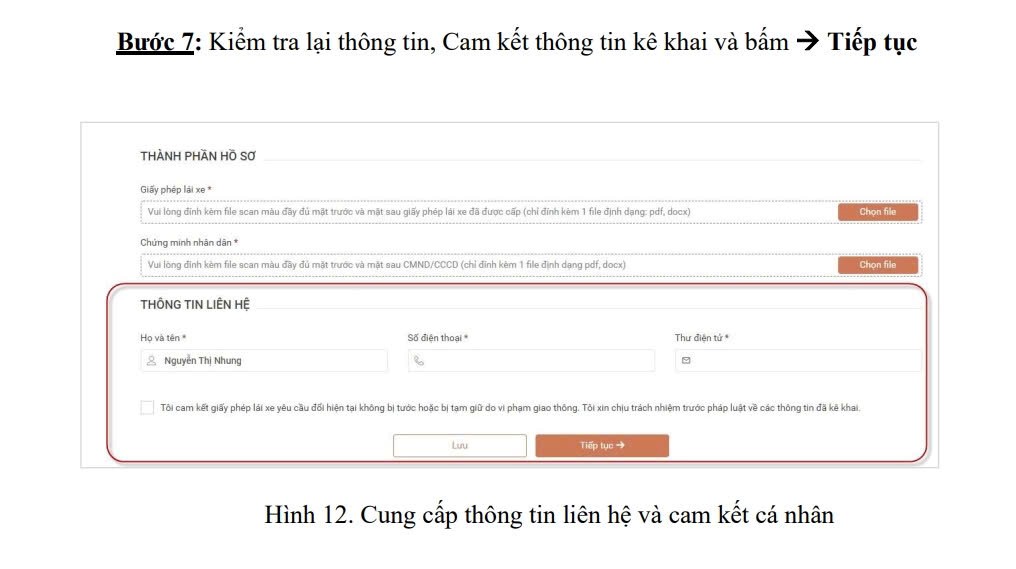
Task: Click the envelope icon in Thư điện tử field
Action: coord(686,360)
